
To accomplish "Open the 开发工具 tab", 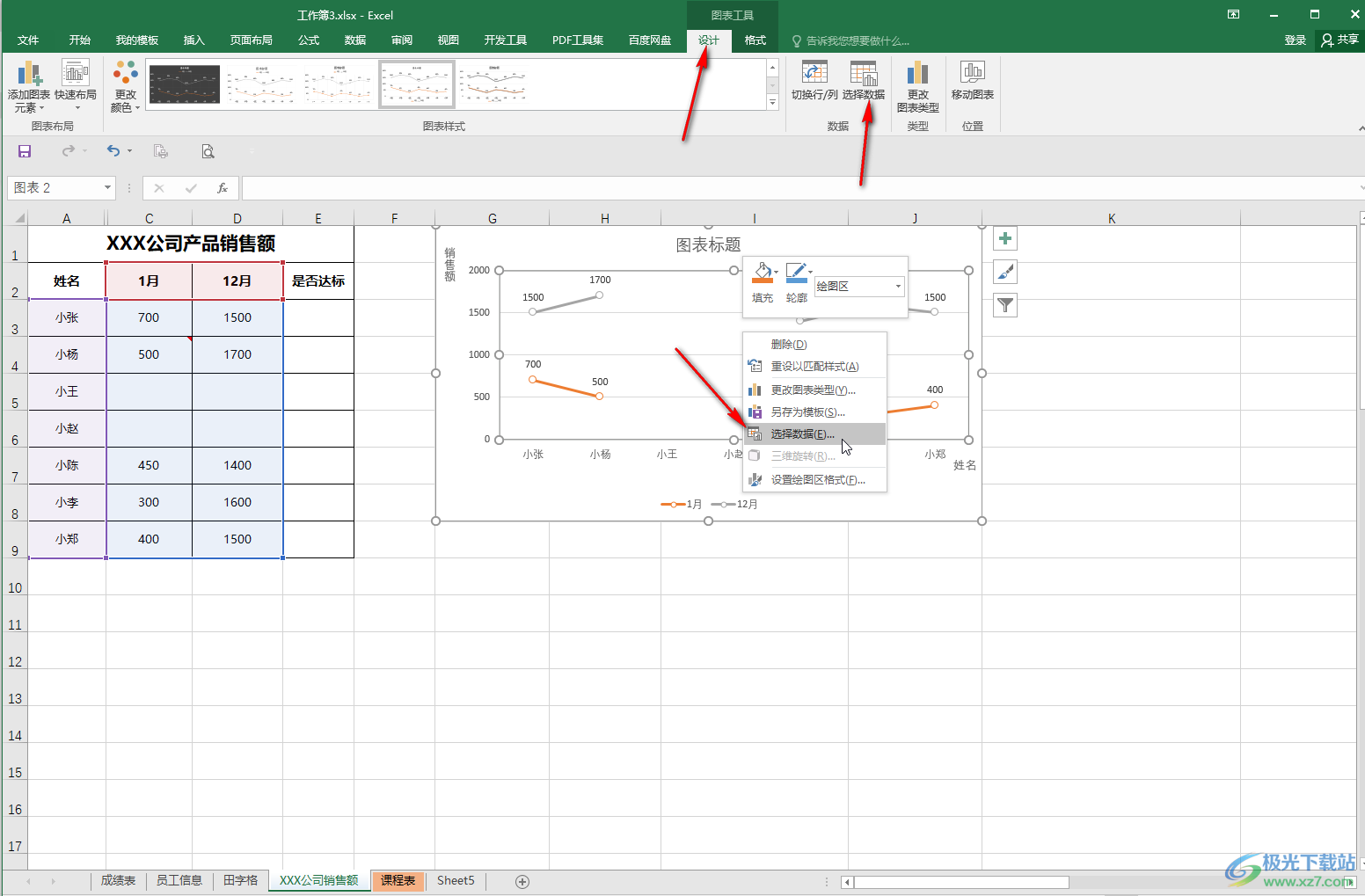I will [x=506, y=40].
